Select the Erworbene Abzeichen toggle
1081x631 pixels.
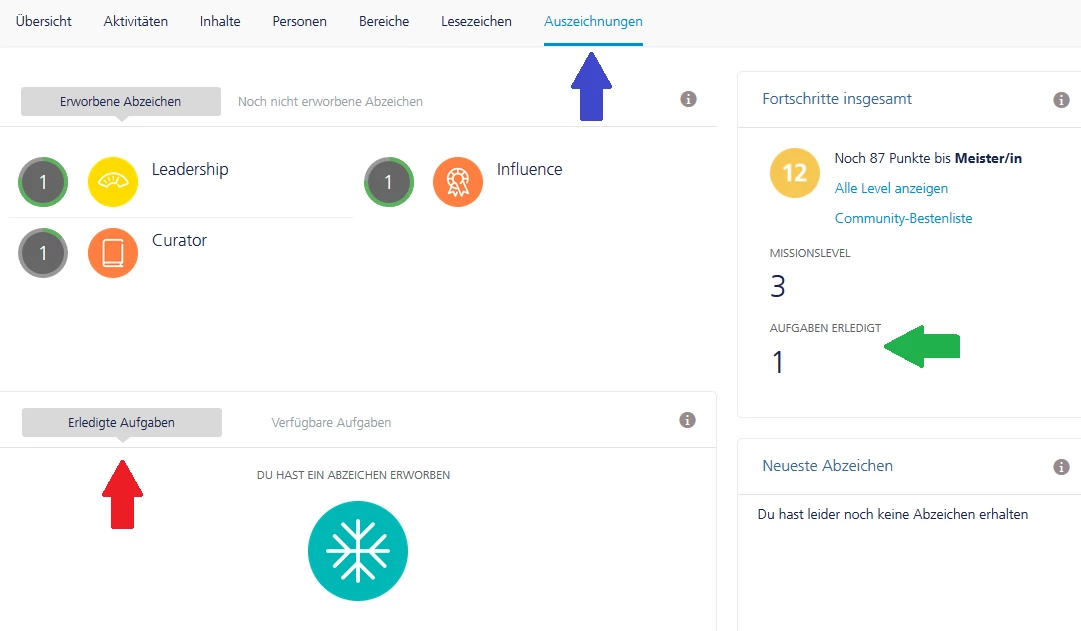[x=121, y=101]
